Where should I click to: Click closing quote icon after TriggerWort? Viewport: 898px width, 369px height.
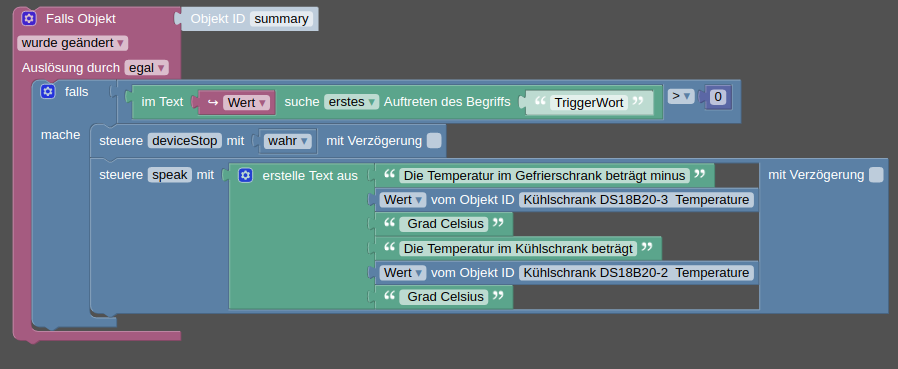(x=638, y=101)
